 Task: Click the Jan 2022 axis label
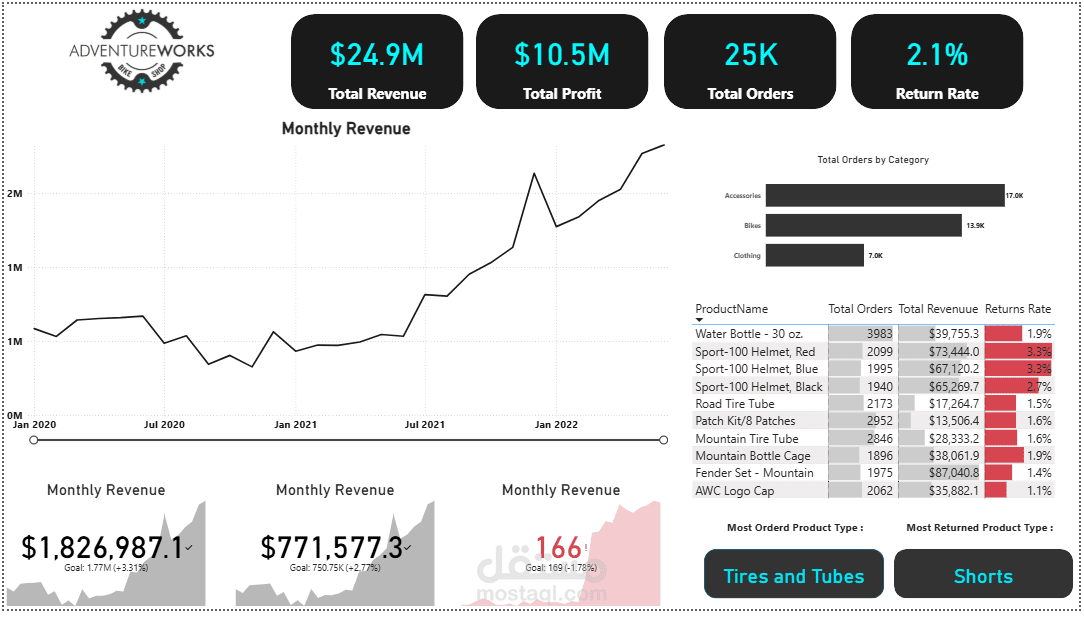click(556, 425)
